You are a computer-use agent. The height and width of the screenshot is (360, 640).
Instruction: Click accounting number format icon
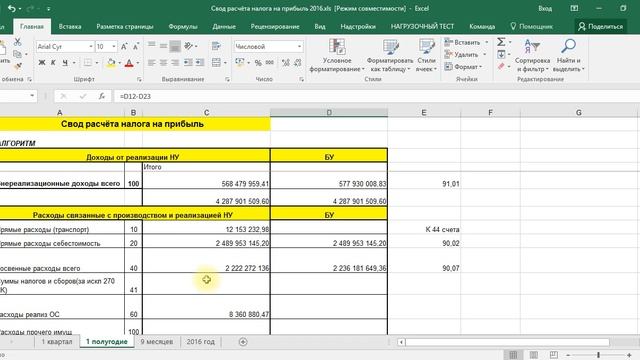coord(240,62)
